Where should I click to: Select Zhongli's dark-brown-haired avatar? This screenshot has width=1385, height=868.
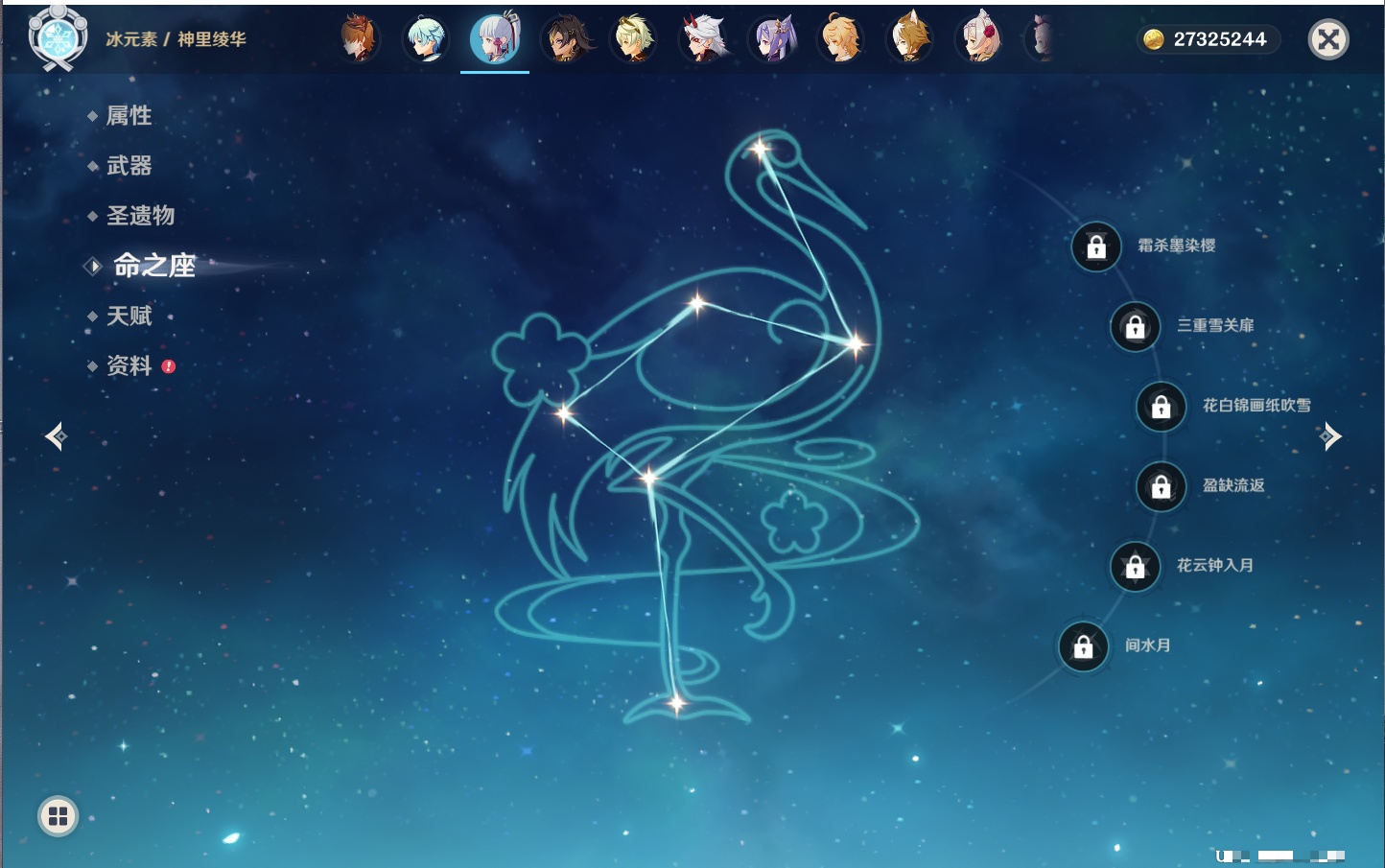(x=566, y=39)
